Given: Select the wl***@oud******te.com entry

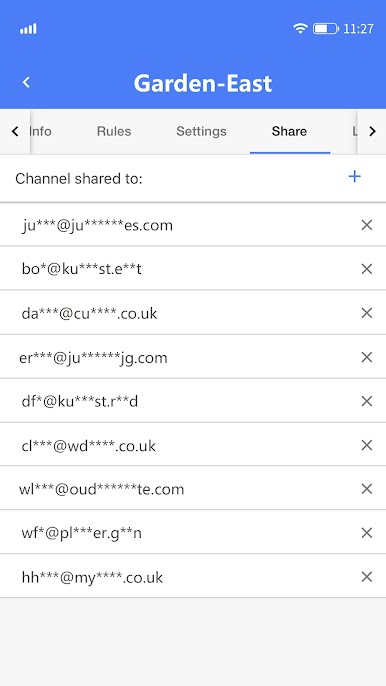Looking at the screenshot, I should click(193, 488).
